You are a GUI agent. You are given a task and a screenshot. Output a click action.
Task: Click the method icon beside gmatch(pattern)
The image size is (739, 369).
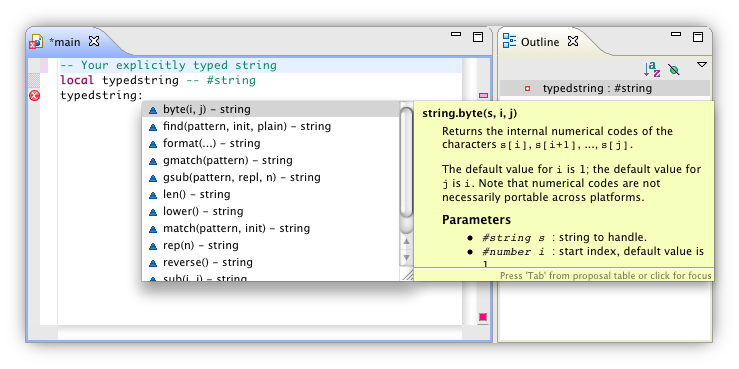[153, 161]
